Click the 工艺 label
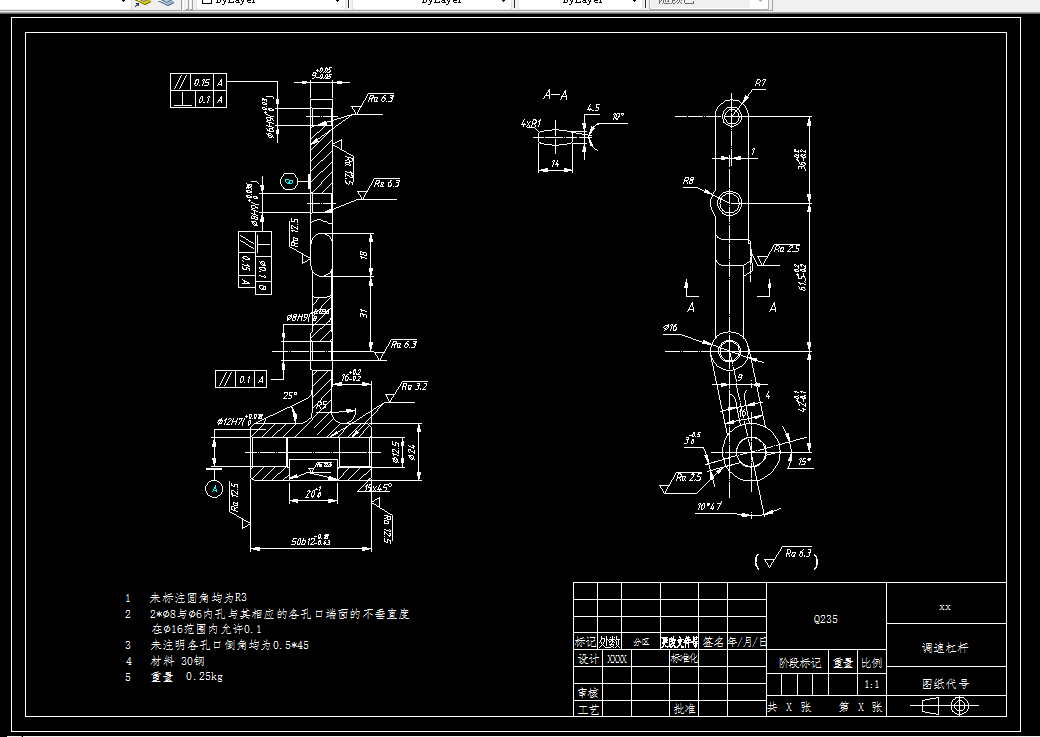 point(588,709)
